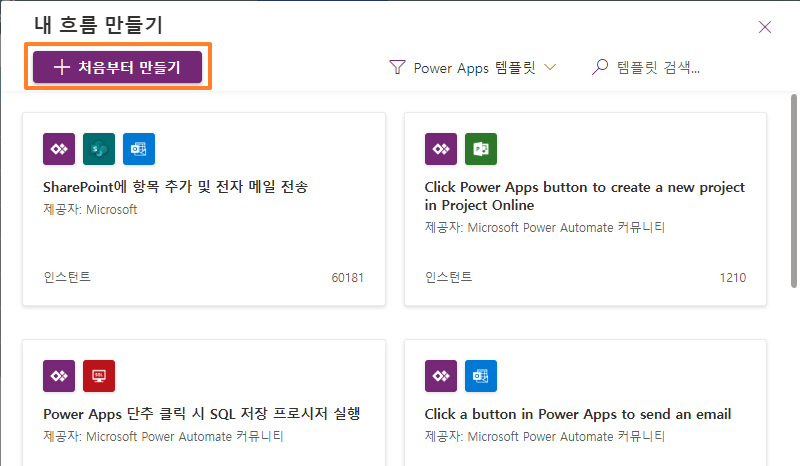Open the Power Apps 템플릿 filter dropdown
This screenshot has width=800, height=466.
[472, 67]
